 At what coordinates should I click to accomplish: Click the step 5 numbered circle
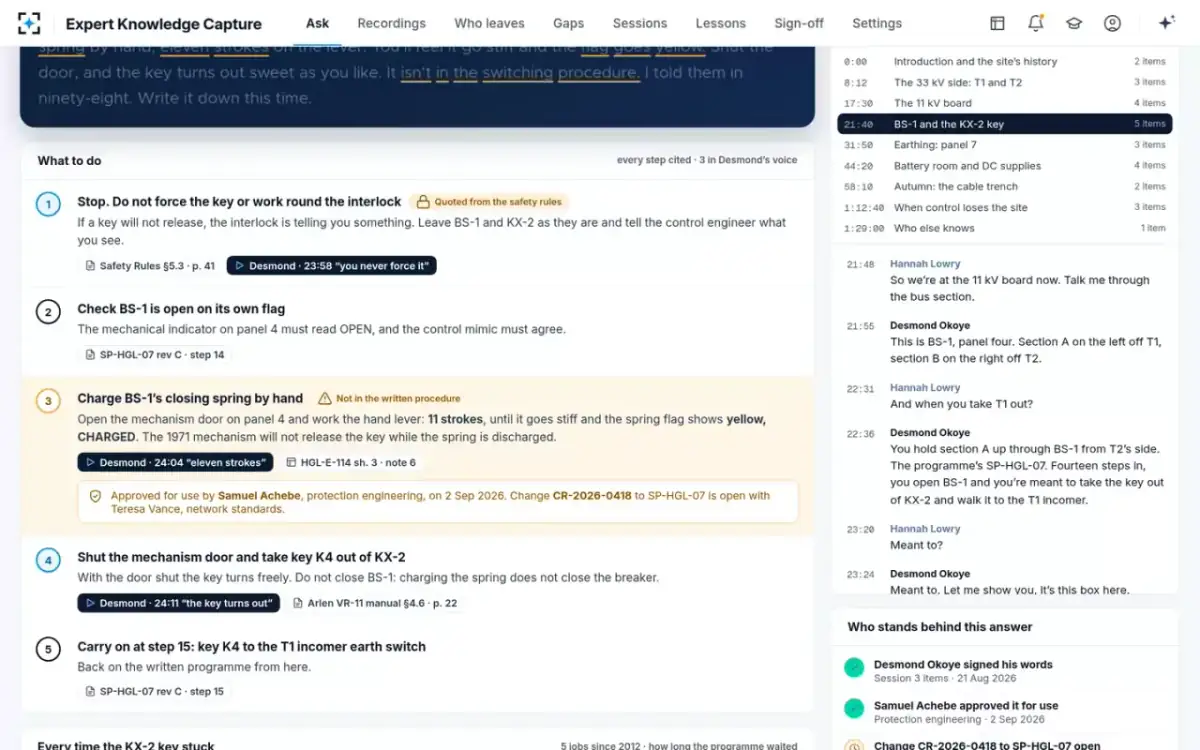tap(48, 650)
